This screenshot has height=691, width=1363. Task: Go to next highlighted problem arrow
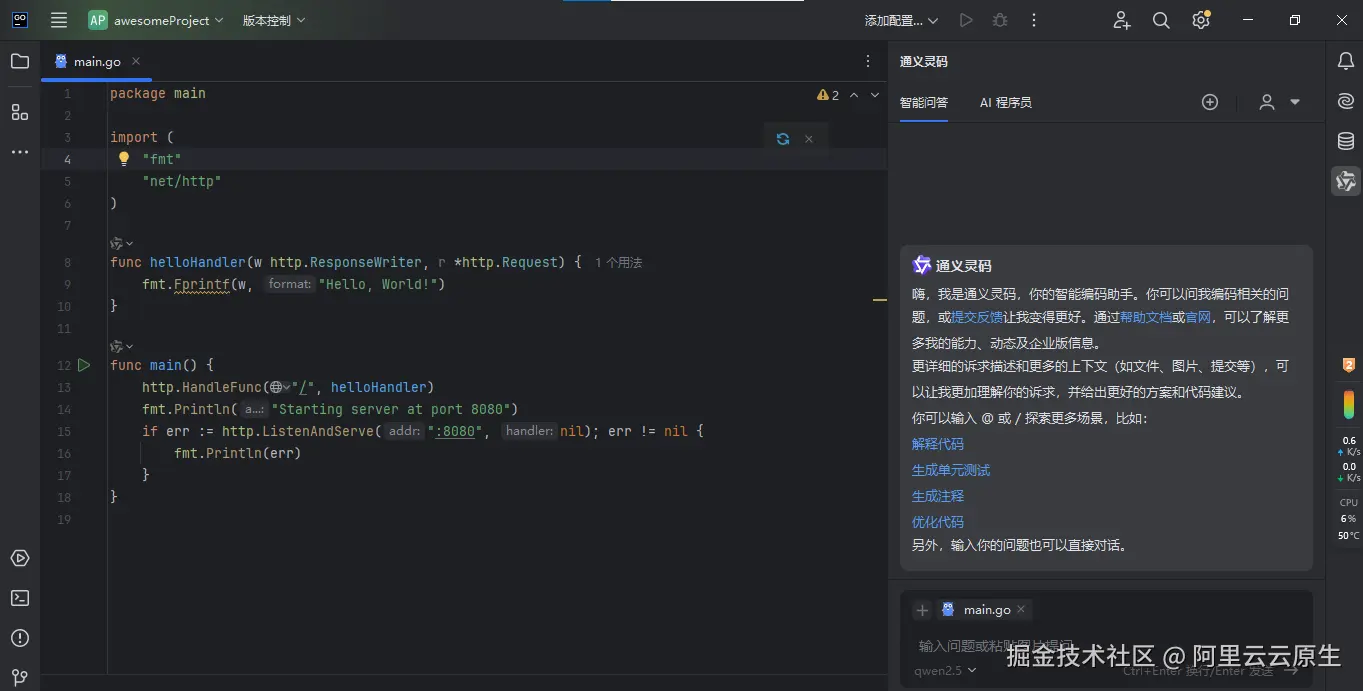(875, 95)
